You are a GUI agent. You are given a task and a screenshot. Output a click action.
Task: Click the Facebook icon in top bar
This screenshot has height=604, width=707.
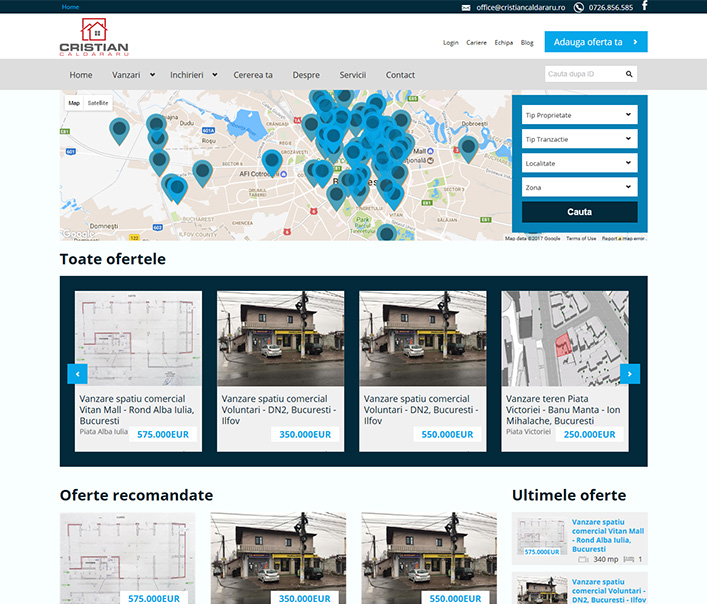(644, 6)
